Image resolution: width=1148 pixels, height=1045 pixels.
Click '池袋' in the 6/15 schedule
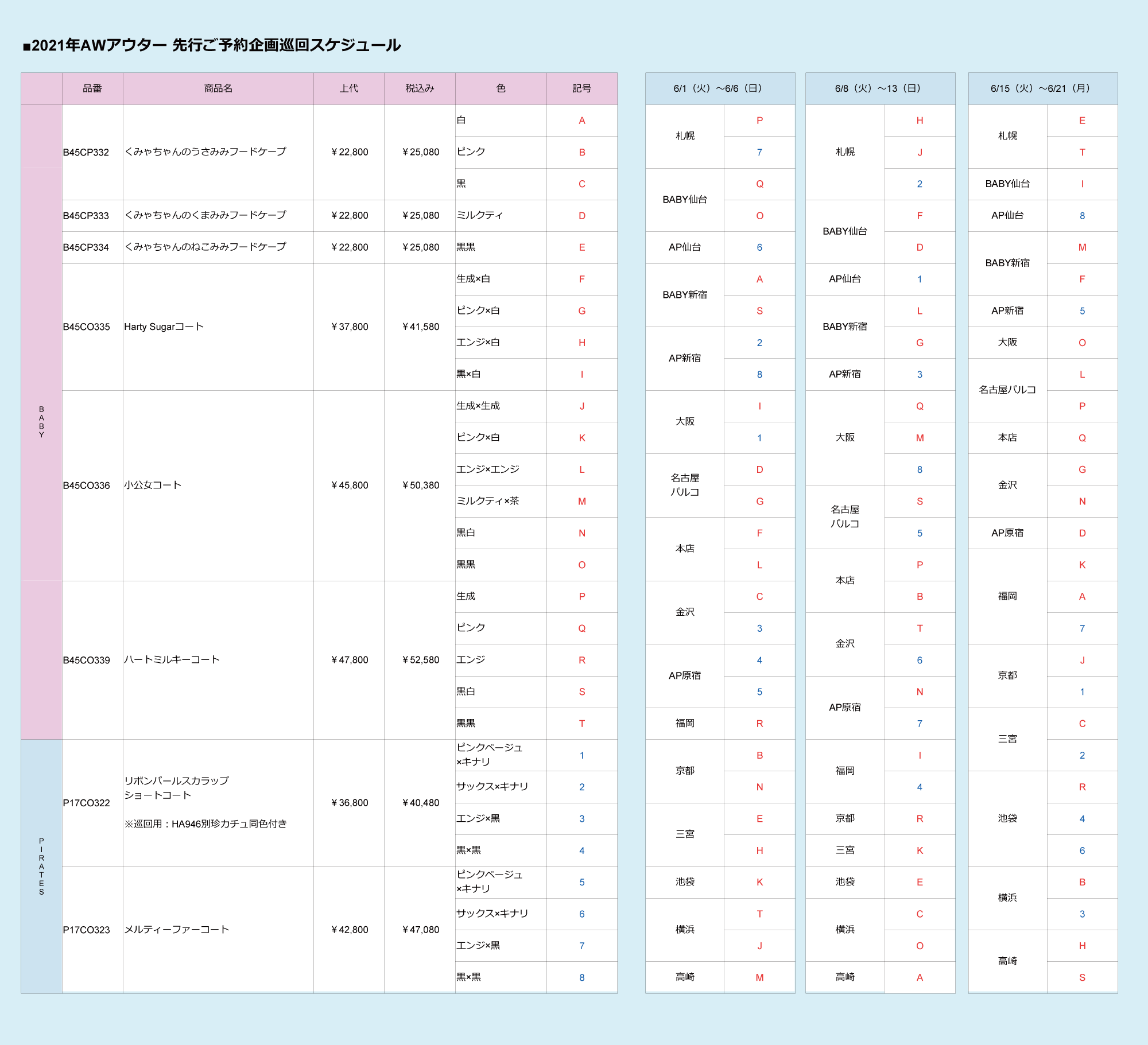1007,818
